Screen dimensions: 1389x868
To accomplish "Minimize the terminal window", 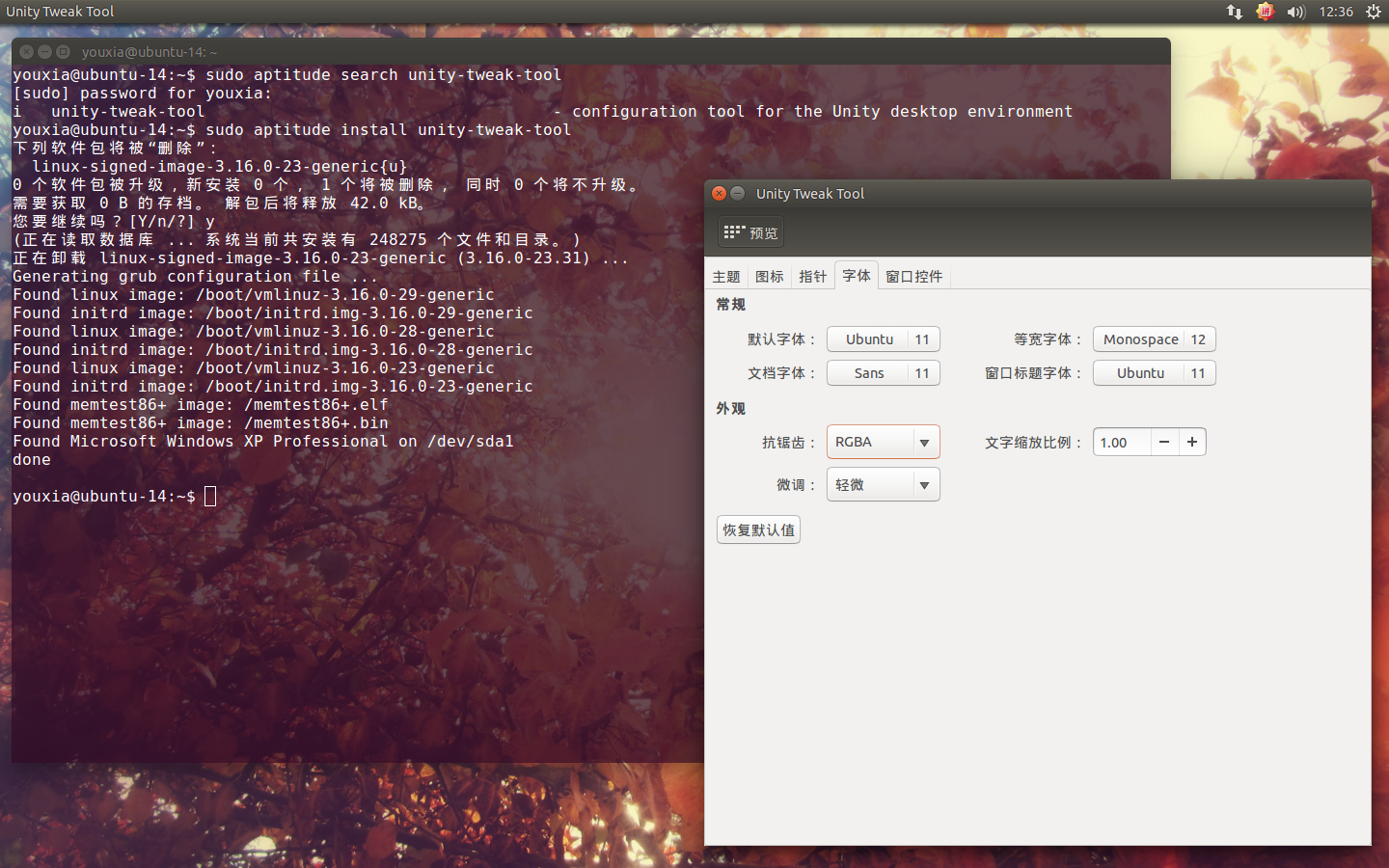I will [44, 51].
